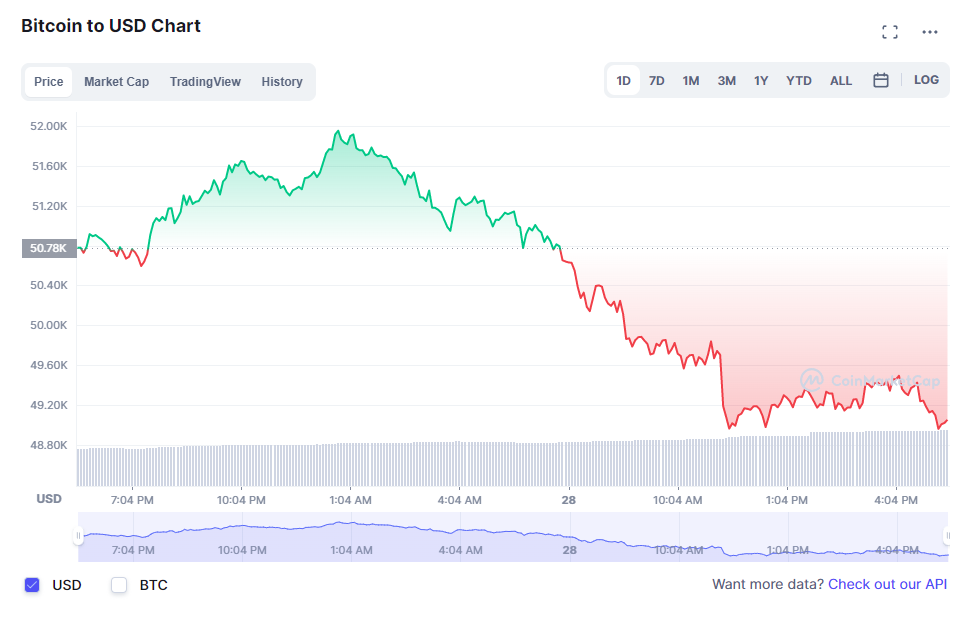Open the Check out our API link

(x=887, y=584)
